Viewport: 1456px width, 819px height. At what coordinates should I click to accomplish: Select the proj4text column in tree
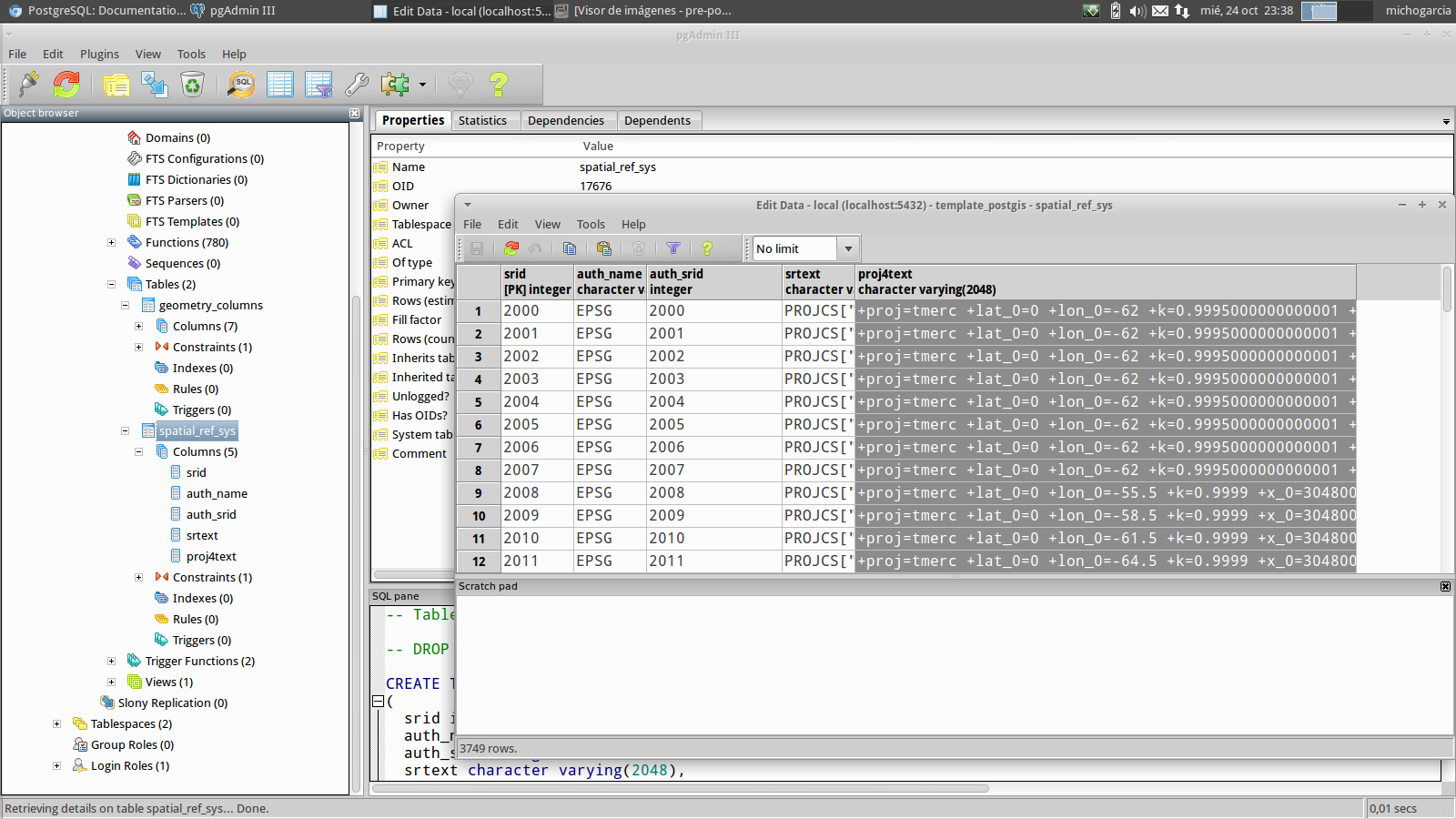point(211,557)
